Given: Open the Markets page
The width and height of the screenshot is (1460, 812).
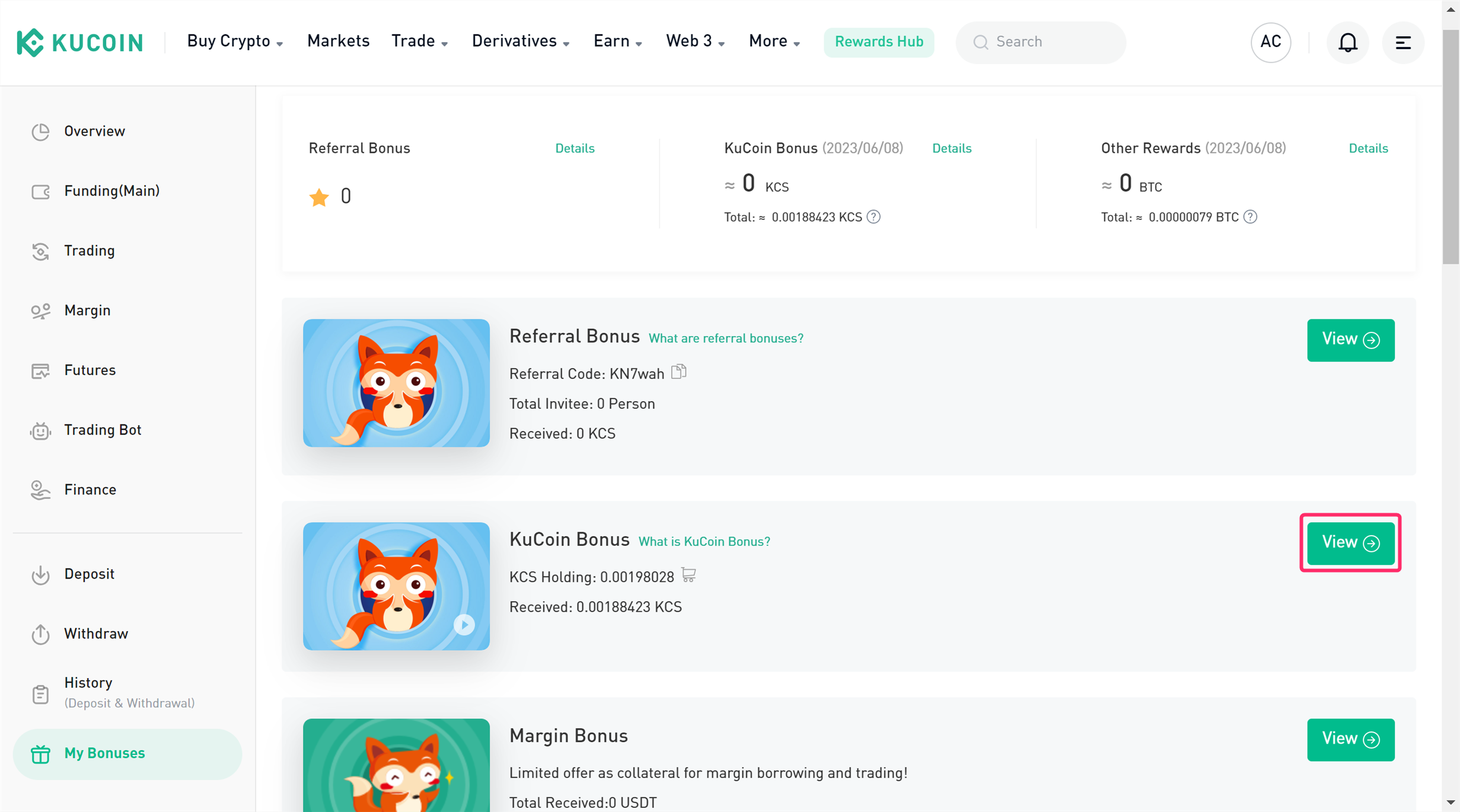Looking at the screenshot, I should pyautogui.click(x=338, y=41).
